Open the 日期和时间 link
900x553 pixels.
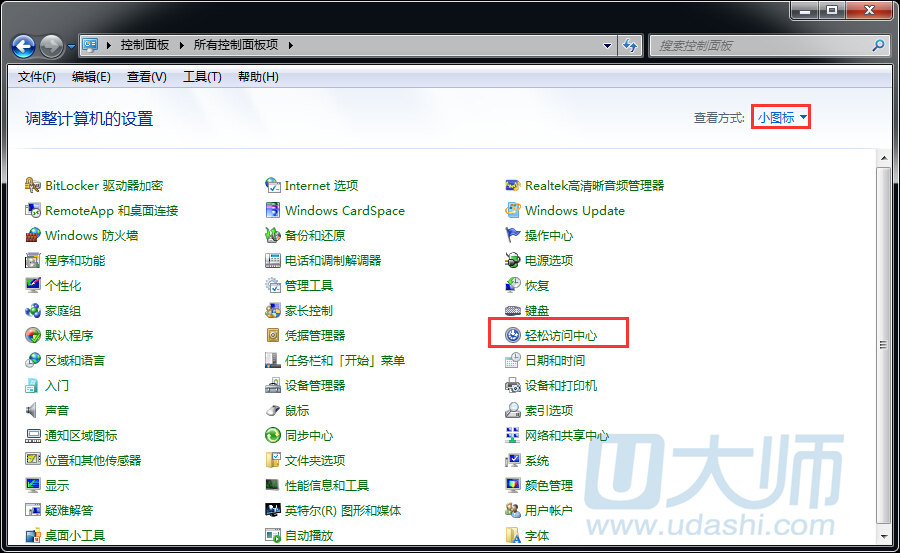pyautogui.click(x=554, y=360)
